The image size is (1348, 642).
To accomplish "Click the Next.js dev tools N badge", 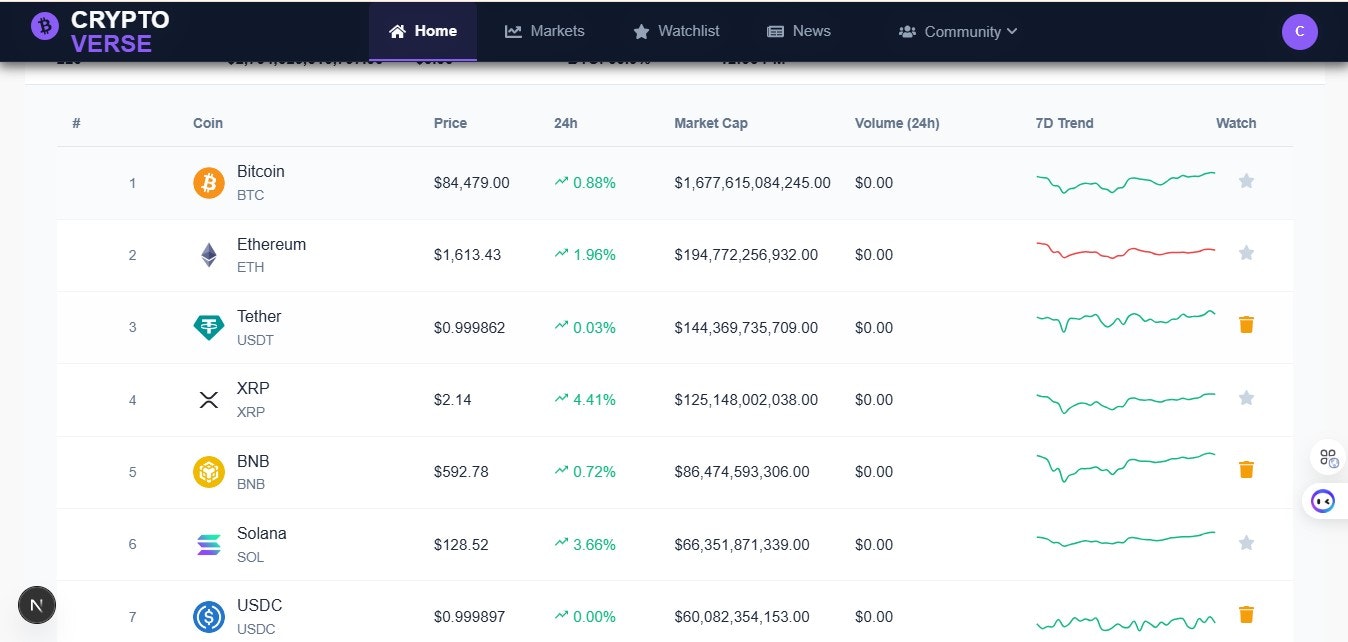I will 37,605.
